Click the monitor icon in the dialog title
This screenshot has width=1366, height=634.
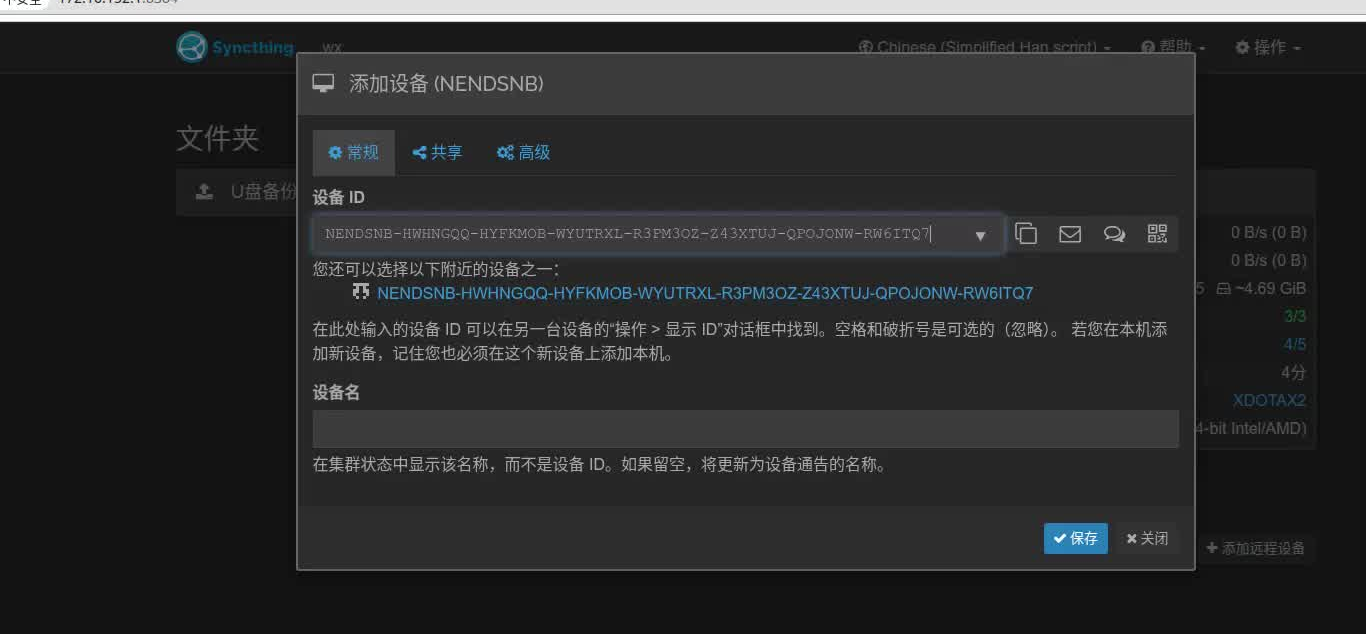tap(323, 84)
